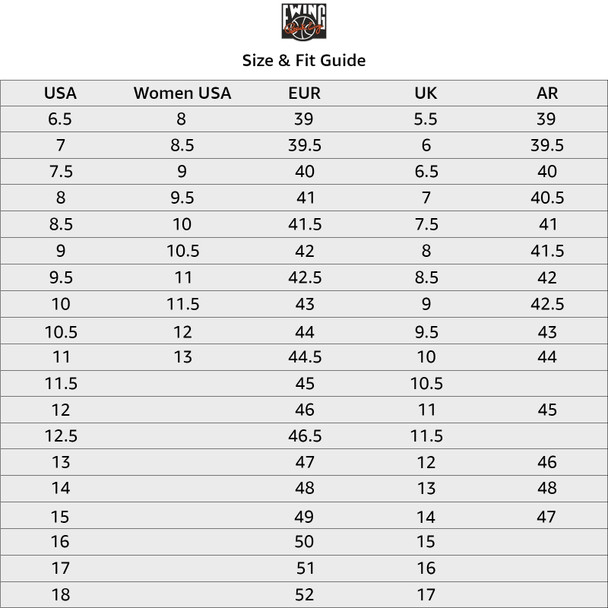The height and width of the screenshot is (608, 608).
Task: Select EUR size 52 cell
Action: [304, 594]
